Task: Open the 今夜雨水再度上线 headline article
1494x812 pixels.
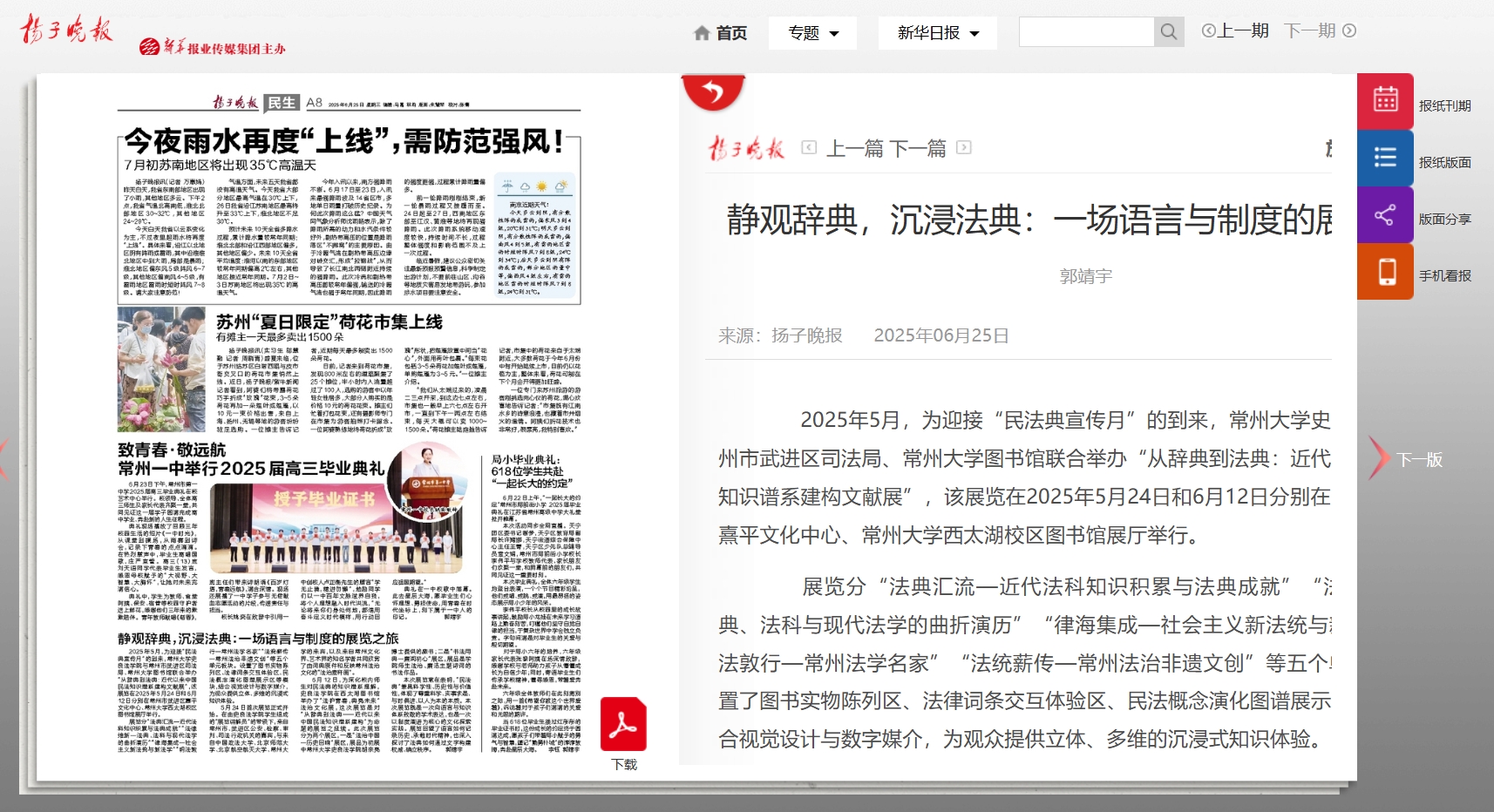Action: [344, 141]
